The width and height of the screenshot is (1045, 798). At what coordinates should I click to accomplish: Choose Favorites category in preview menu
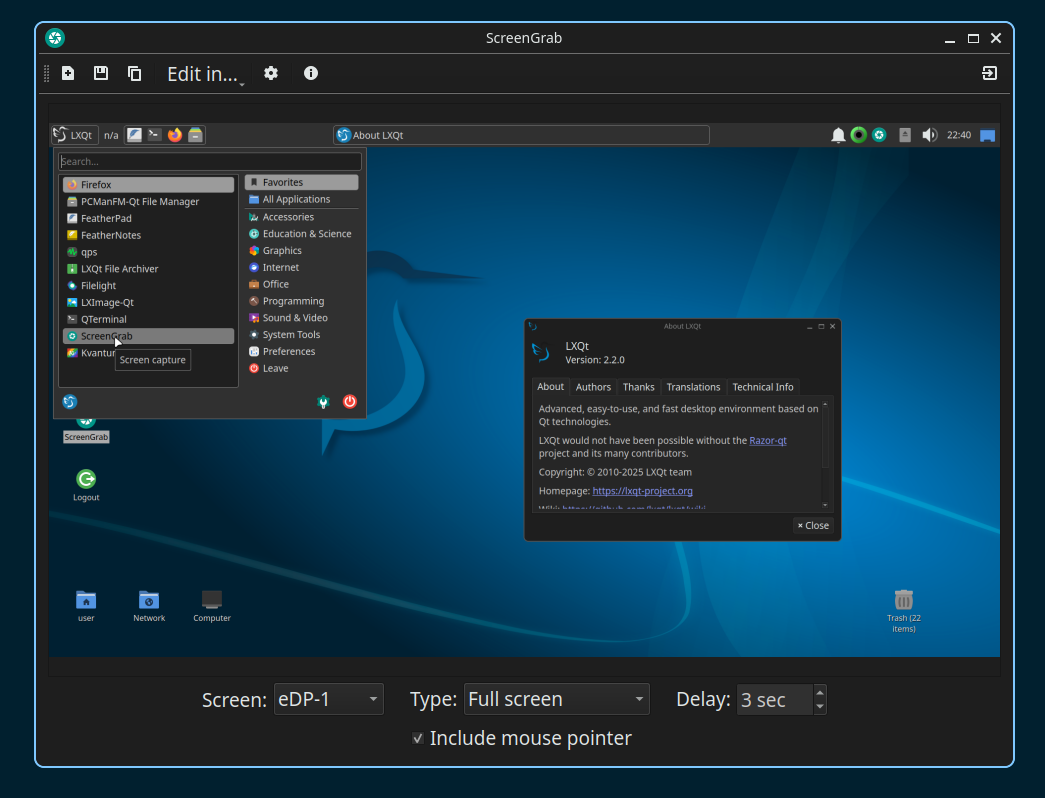coord(301,182)
